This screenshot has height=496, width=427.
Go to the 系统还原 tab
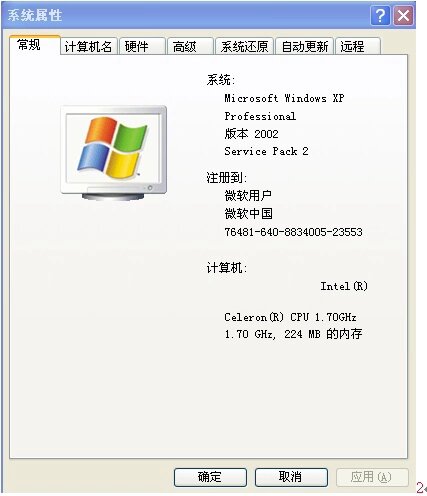[x=244, y=46]
